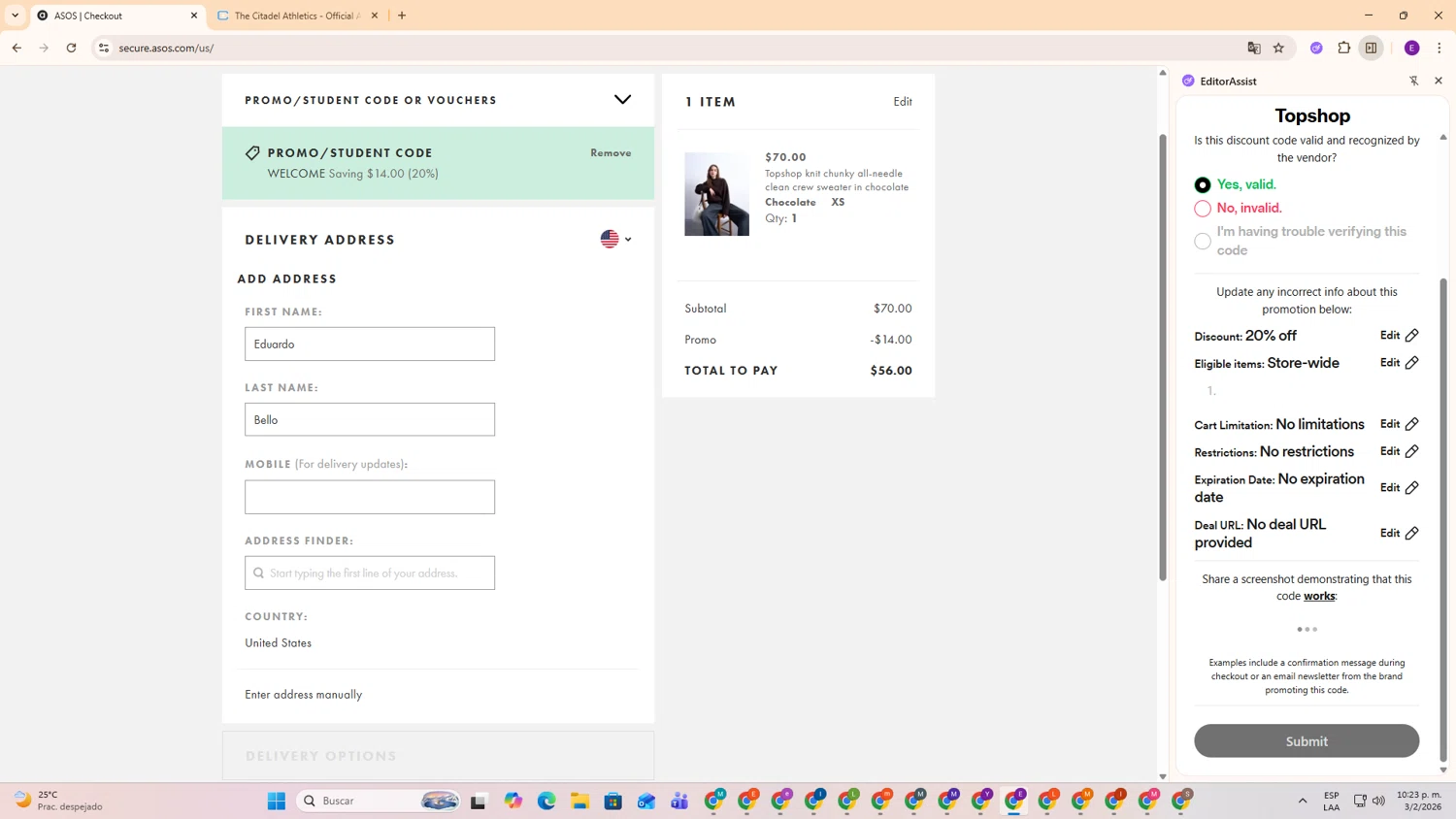Select the 'Yes, valid.' radio option

click(x=1203, y=184)
